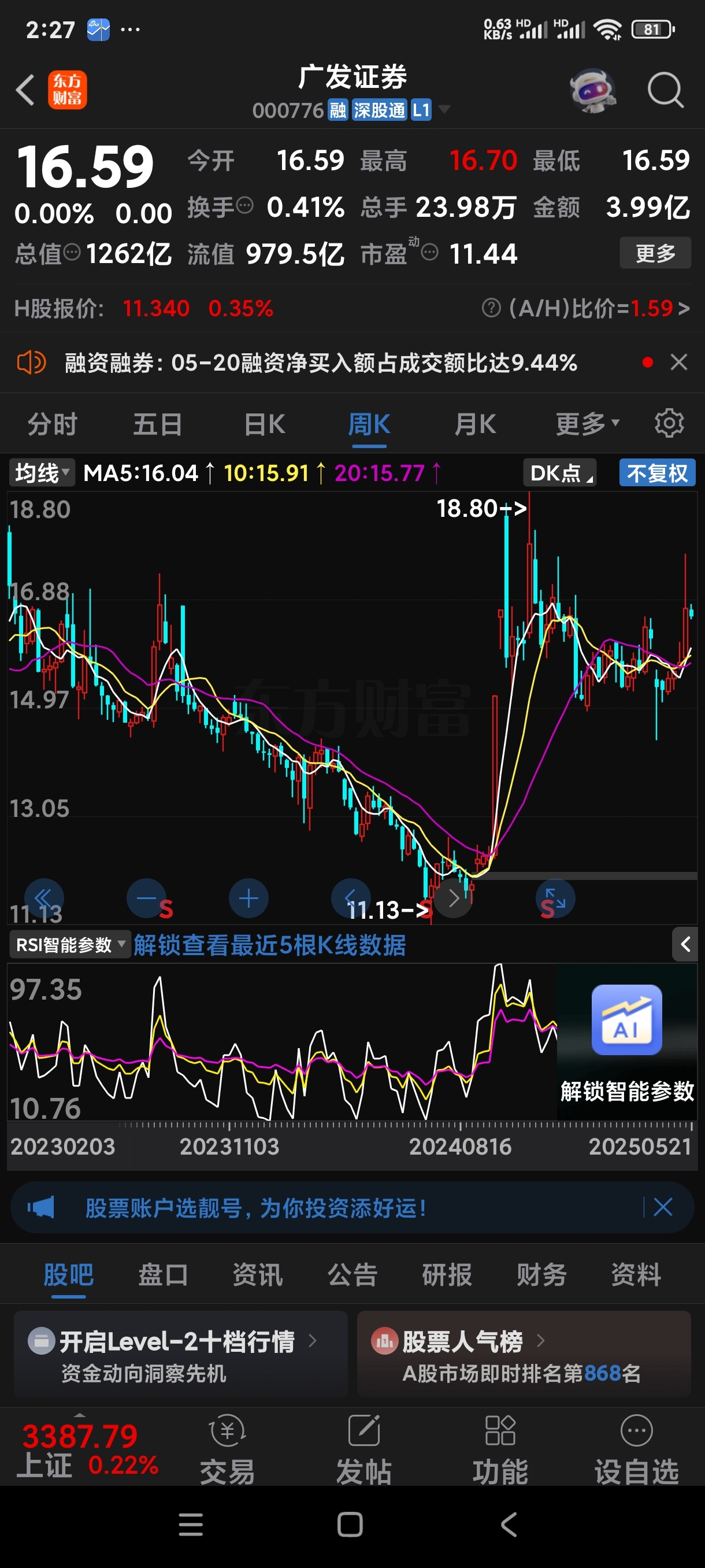Open 功能 features grid icon

coord(499,1449)
